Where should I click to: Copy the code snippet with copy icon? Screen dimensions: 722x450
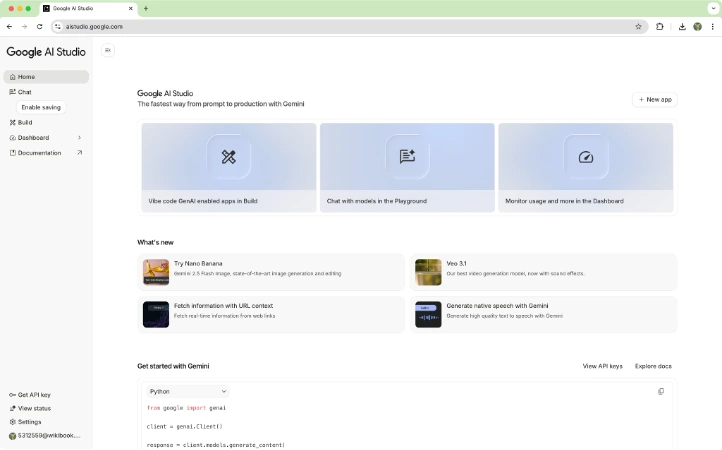[x=661, y=392]
